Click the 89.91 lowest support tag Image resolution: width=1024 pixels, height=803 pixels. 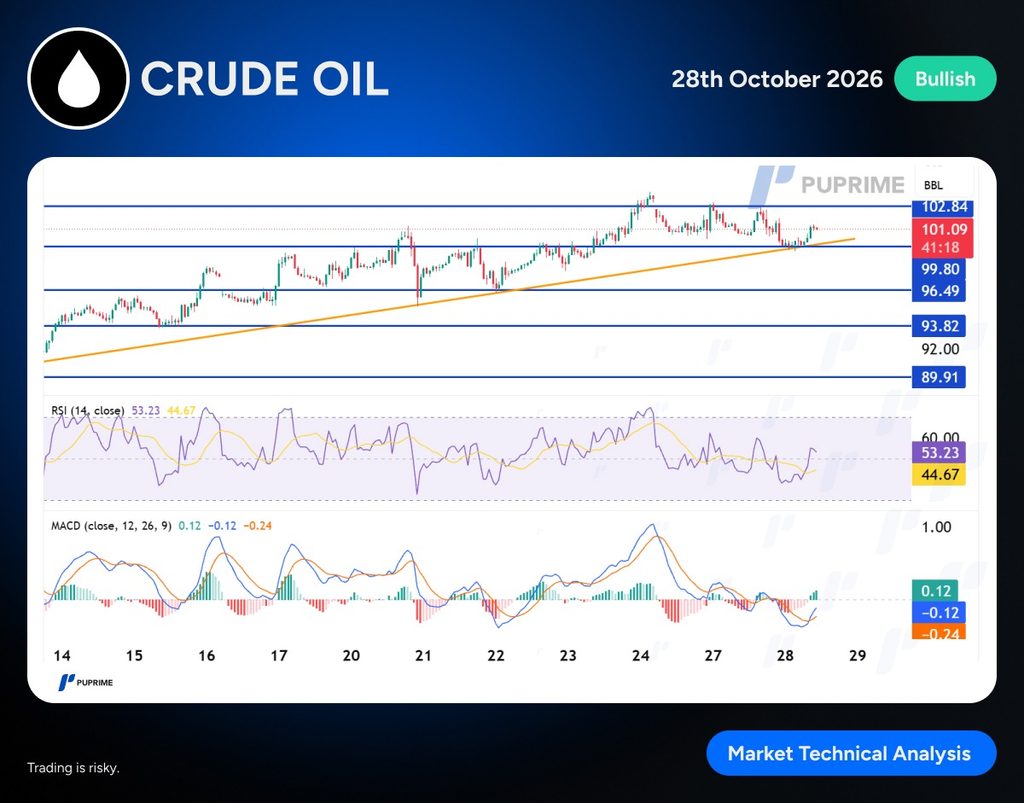click(x=938, y=377)
